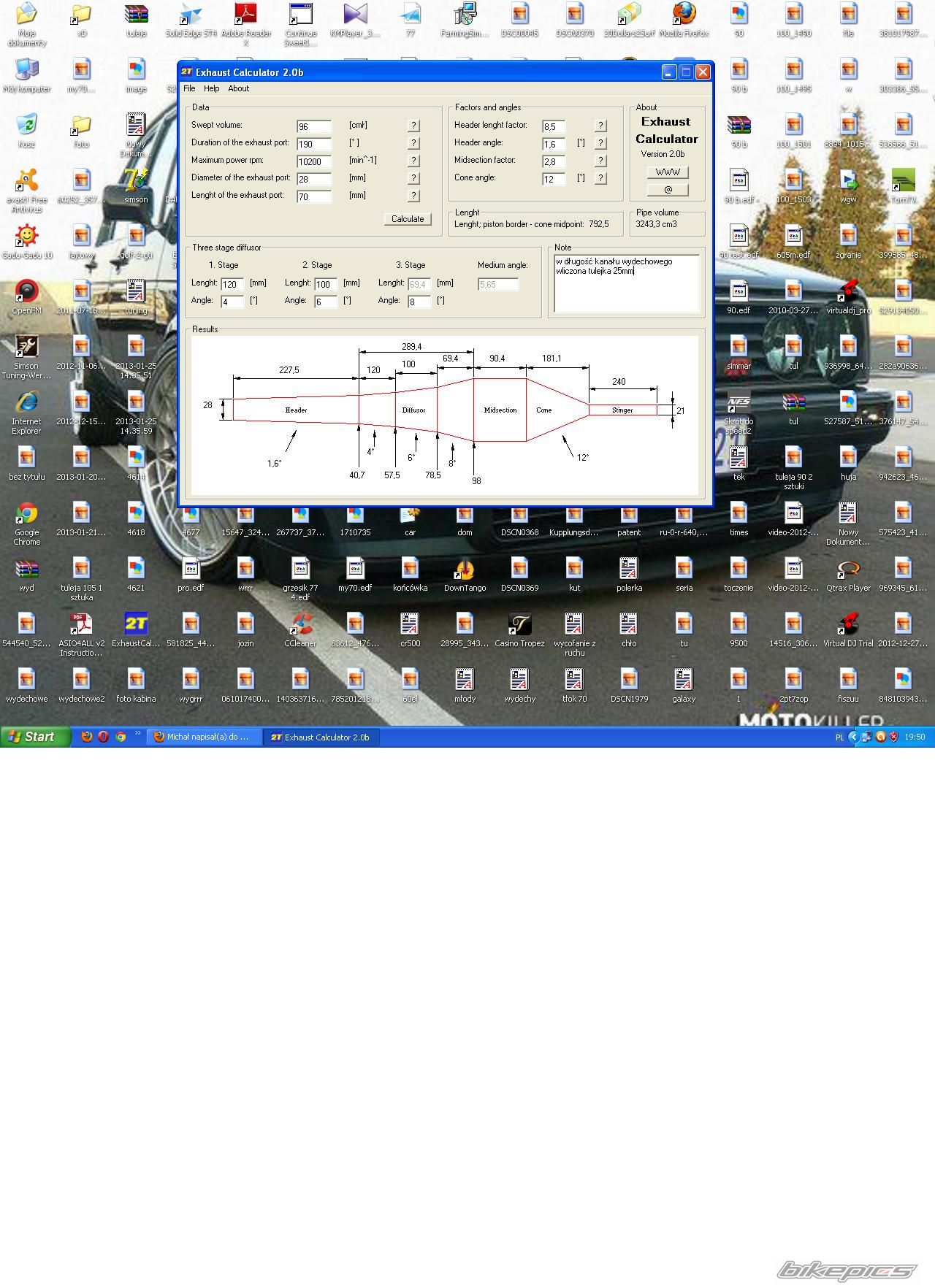Open the Help menu
935x1288 pixels.
pos(211,88)
